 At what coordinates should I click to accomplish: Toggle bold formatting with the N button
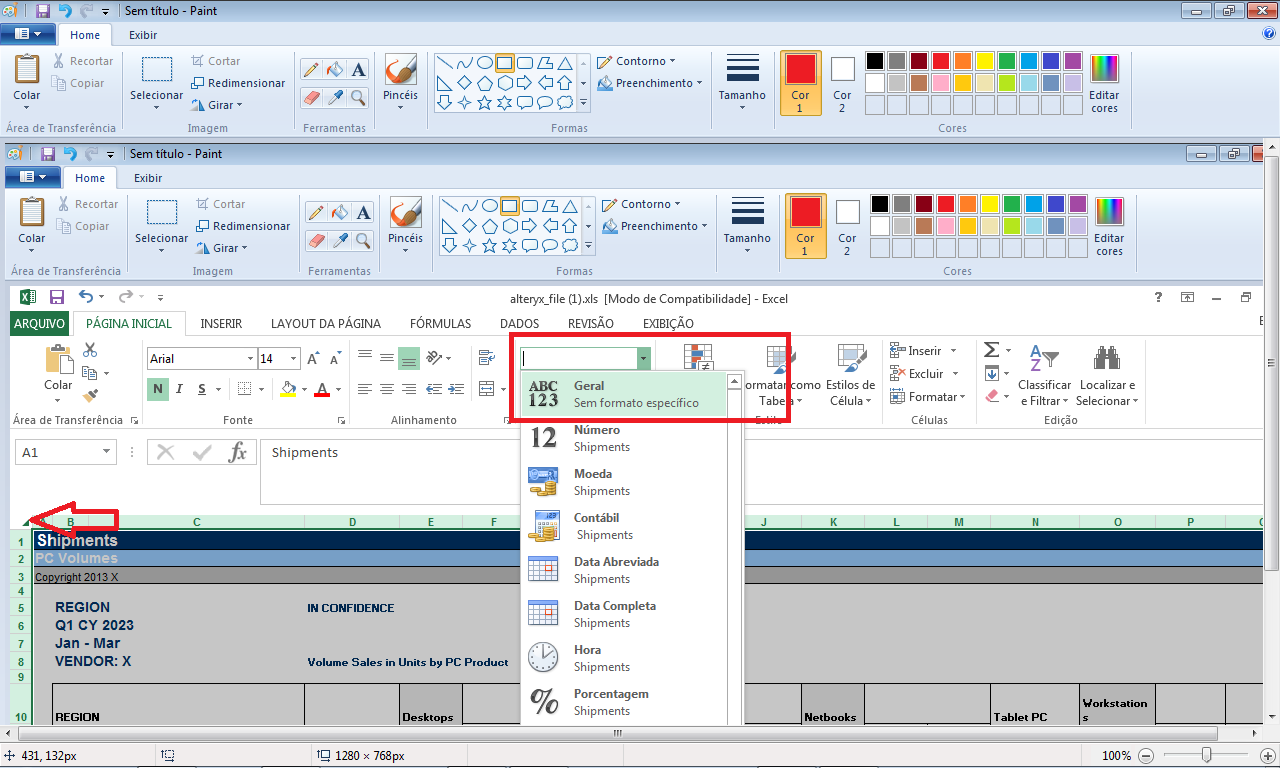pos(158,388)
